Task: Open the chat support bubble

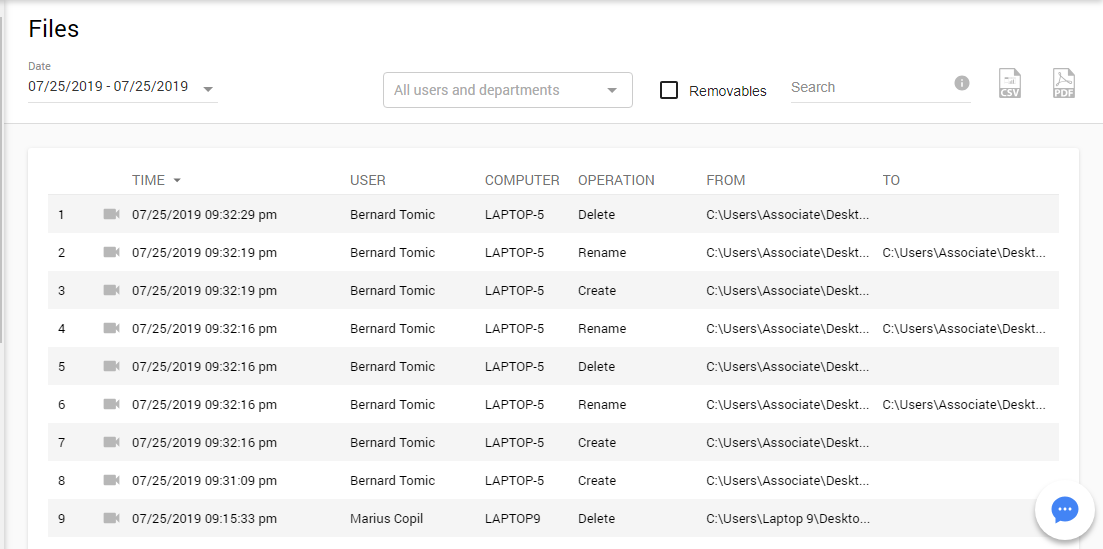Action: 1064,510
